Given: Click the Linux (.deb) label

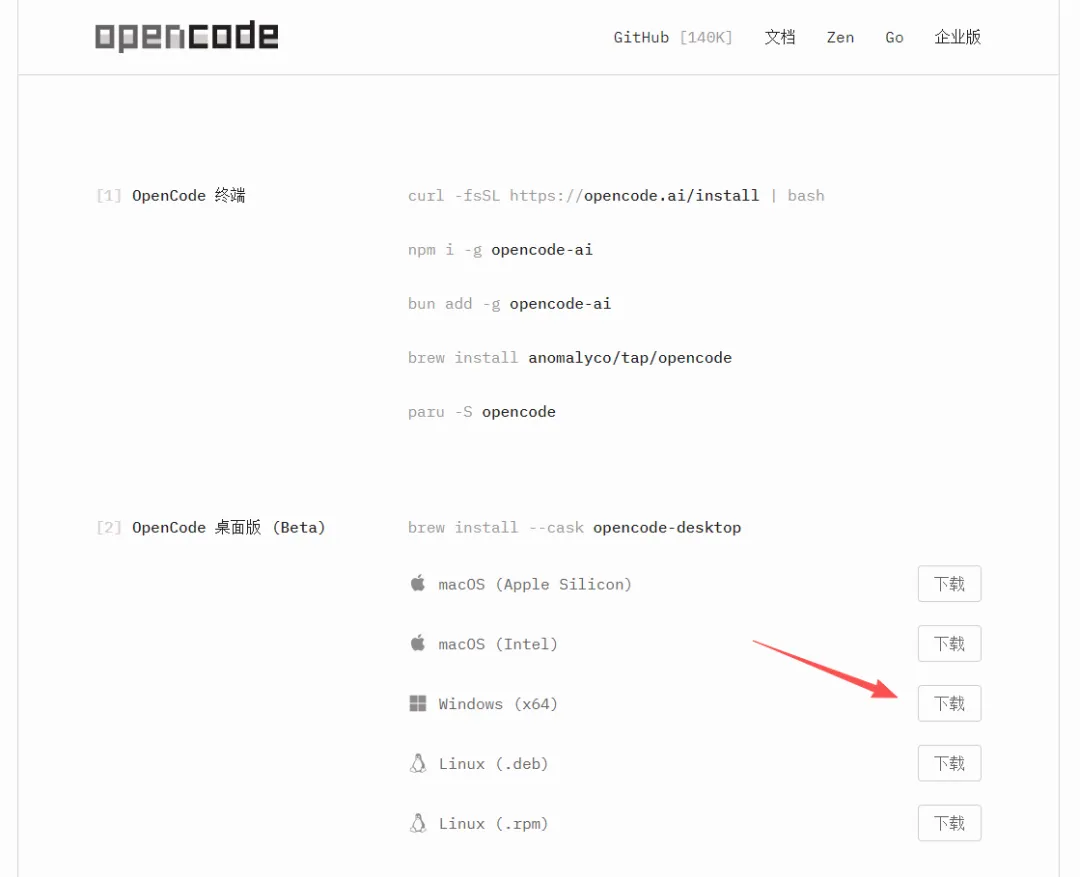Looking at the screenshot, I should 493,764.
